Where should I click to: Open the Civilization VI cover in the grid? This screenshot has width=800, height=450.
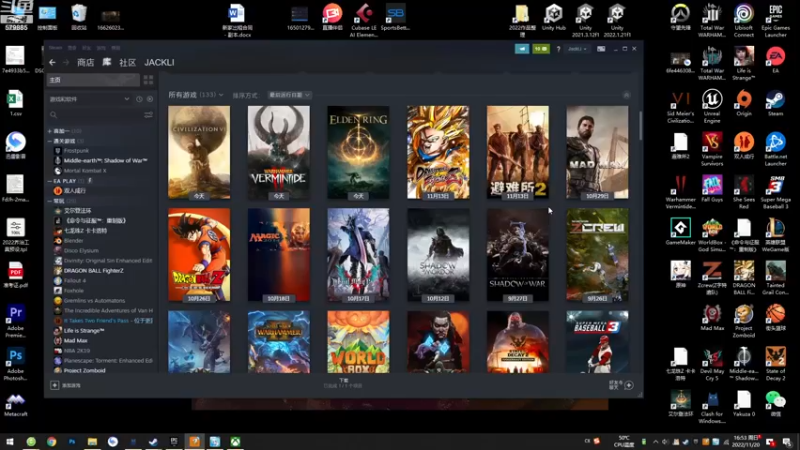pyautogui.click(x=199, y=152)
